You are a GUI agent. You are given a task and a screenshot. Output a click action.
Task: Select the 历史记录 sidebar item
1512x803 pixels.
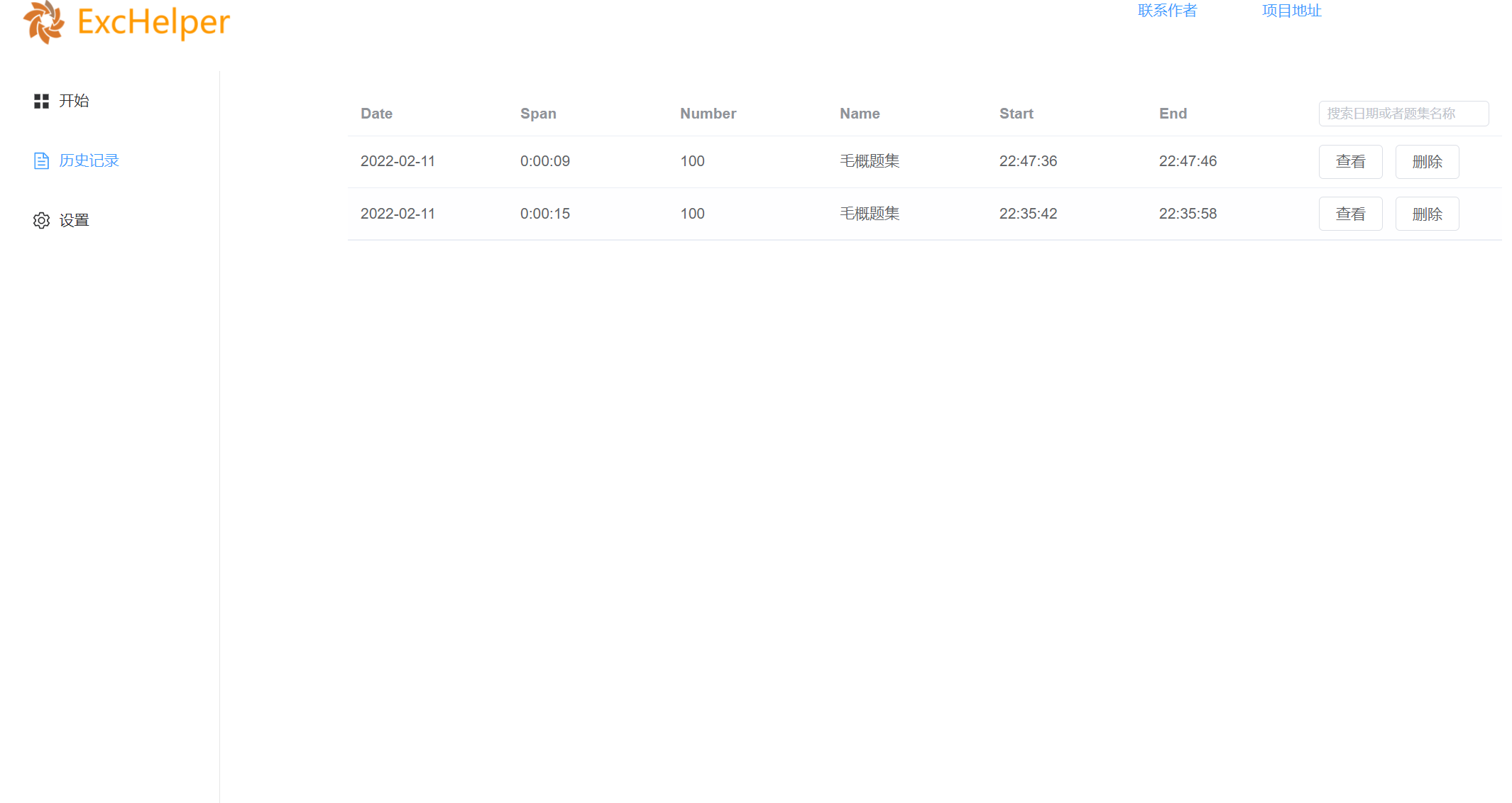(x=89, y=160)
